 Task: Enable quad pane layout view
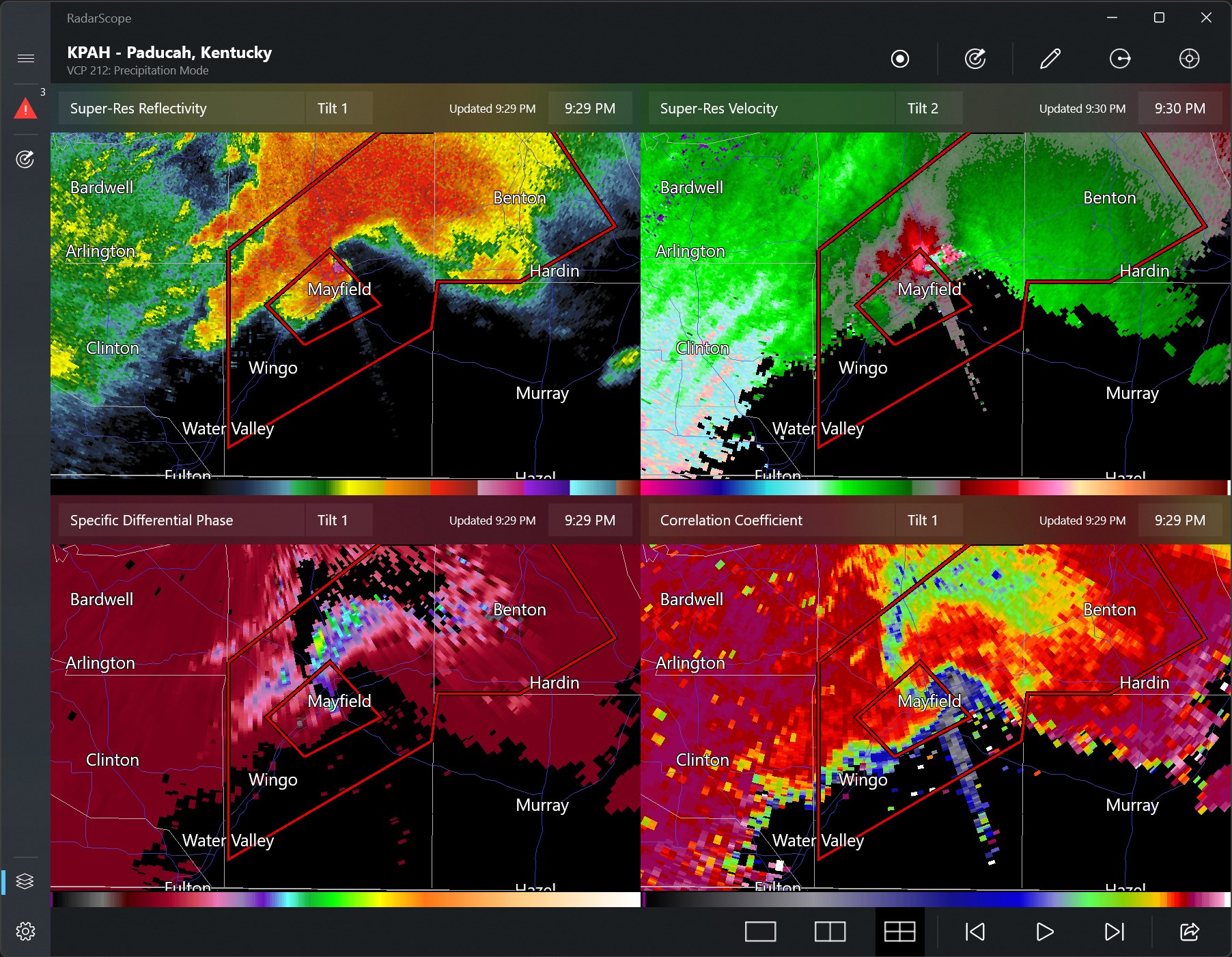[899, 931]
